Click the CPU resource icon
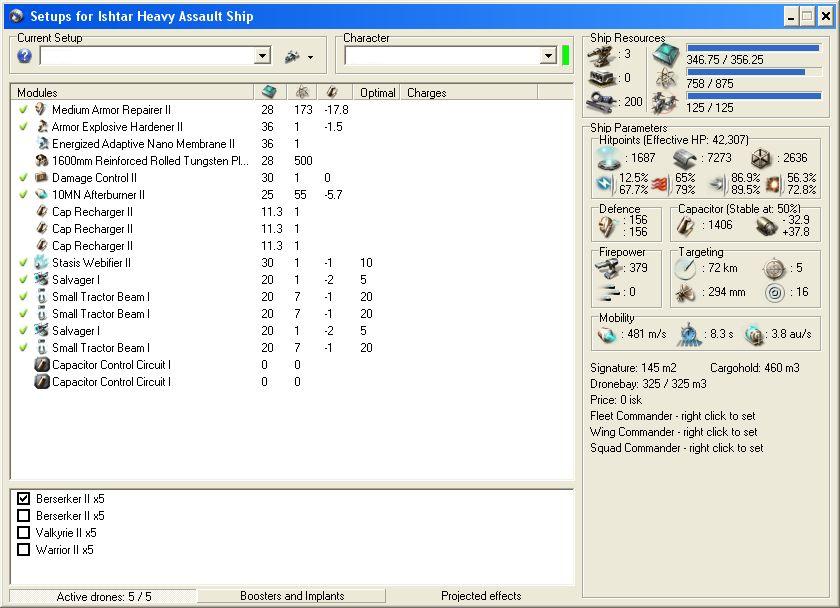 pyautogui.click(x=666, y=54)
